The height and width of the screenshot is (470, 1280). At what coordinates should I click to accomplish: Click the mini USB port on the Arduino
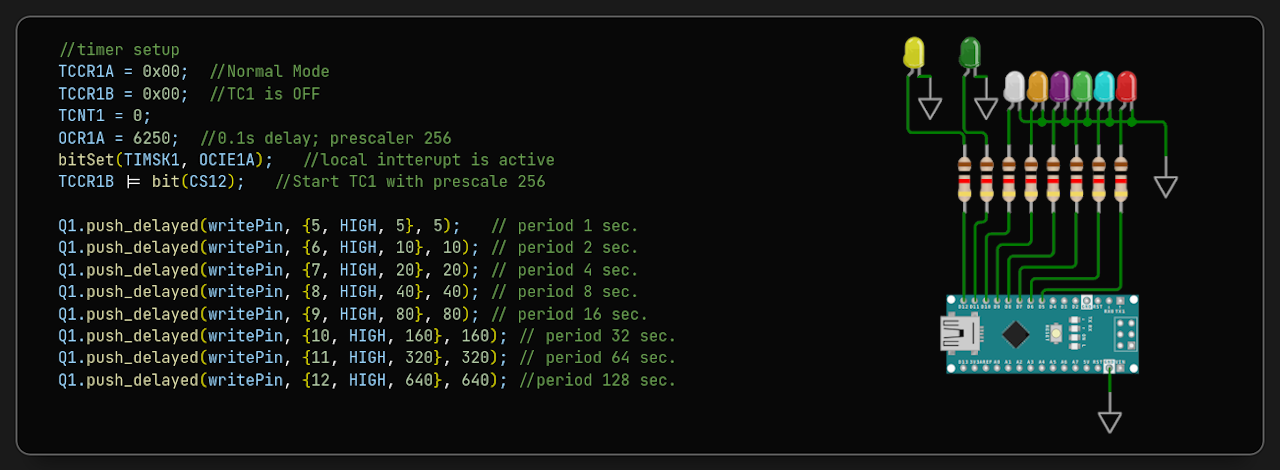click(x=958, y=333)
